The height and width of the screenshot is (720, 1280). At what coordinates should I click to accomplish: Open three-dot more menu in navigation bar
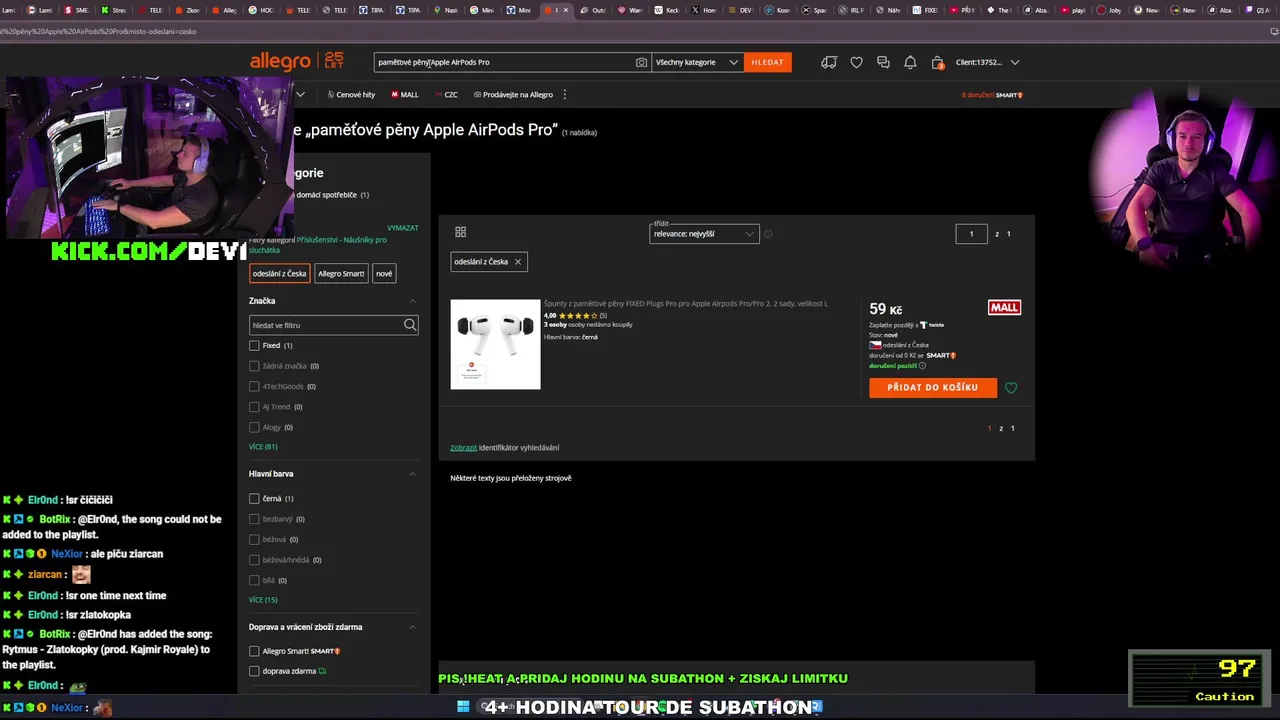pos(565,95)
